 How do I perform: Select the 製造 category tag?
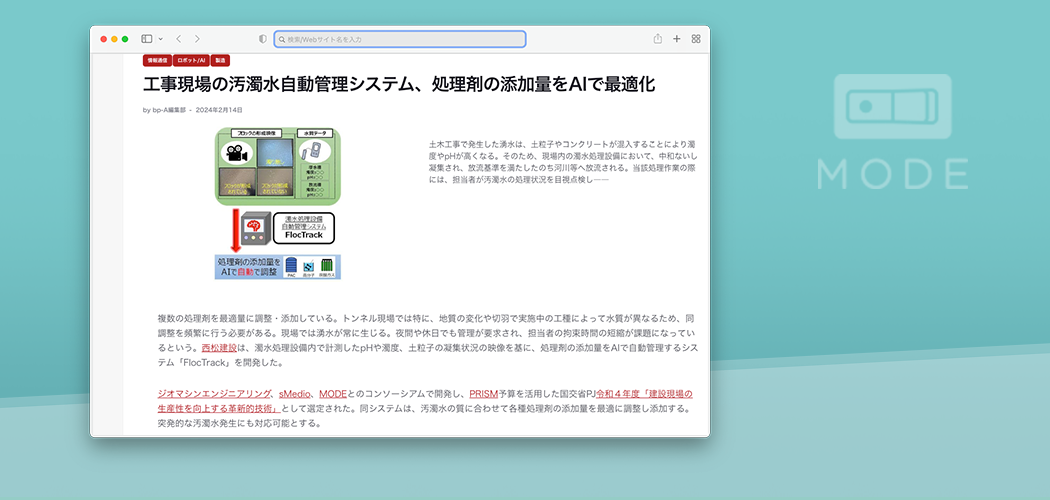coord(220,61)
